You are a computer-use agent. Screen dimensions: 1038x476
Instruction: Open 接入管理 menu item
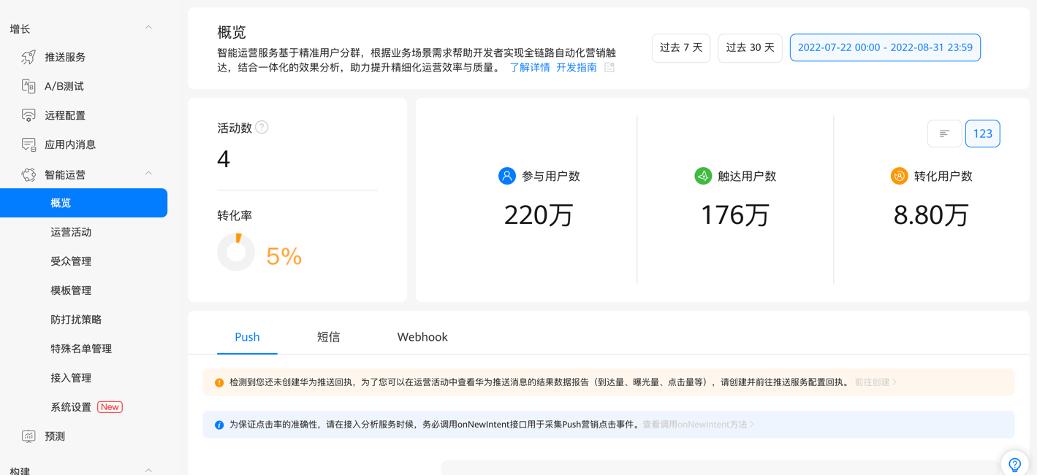tap(71, 378)
